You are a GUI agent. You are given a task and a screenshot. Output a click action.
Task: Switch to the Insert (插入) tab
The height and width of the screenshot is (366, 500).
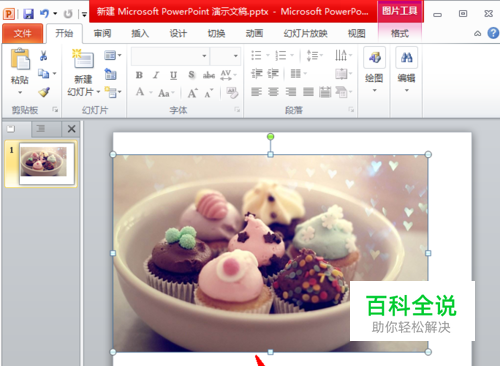click(140, 33)
